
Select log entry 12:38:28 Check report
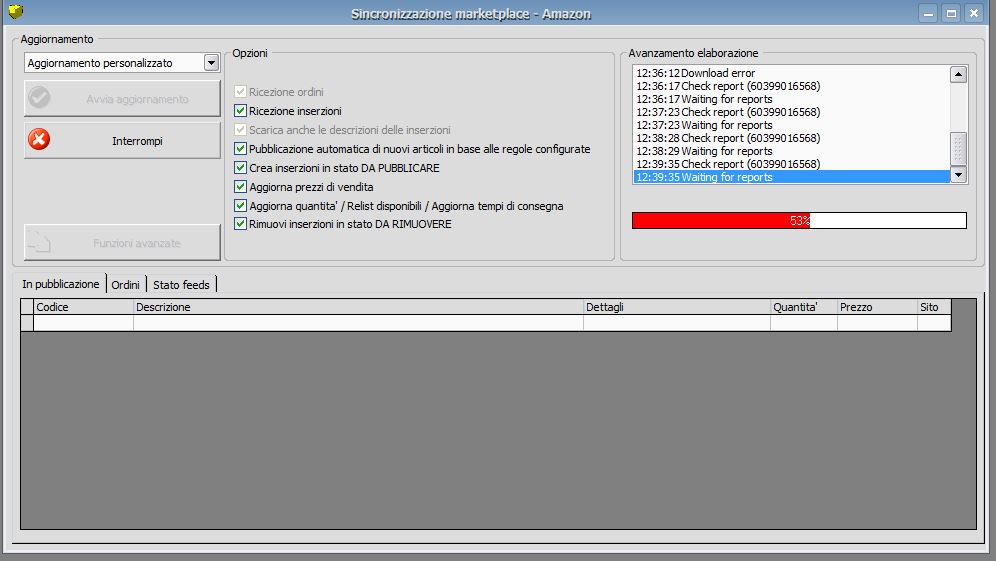click(x=791, y=138)
